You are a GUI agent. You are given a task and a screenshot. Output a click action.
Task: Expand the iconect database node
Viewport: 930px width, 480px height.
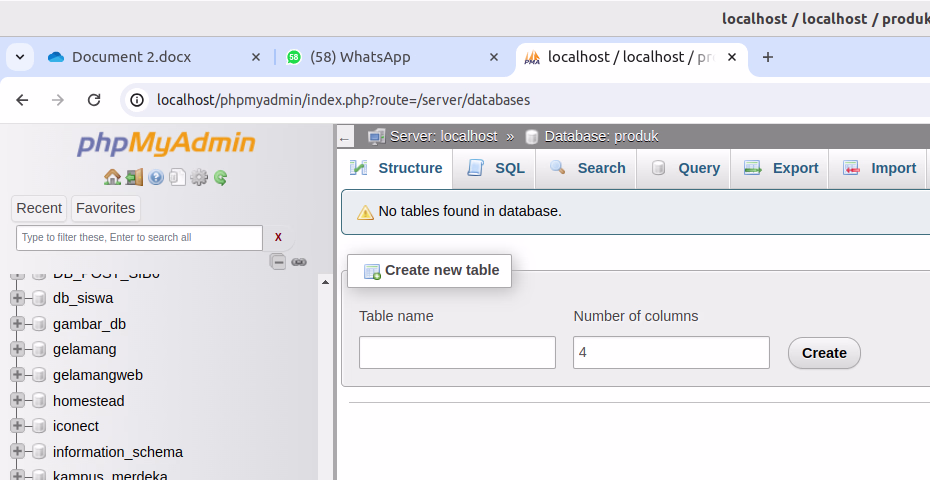(x=17, y=426)
